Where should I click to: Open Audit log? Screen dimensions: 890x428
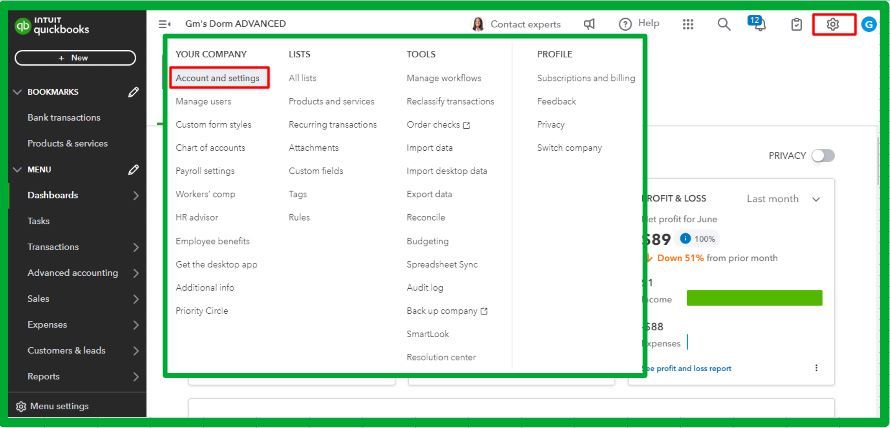coord(425,287)
